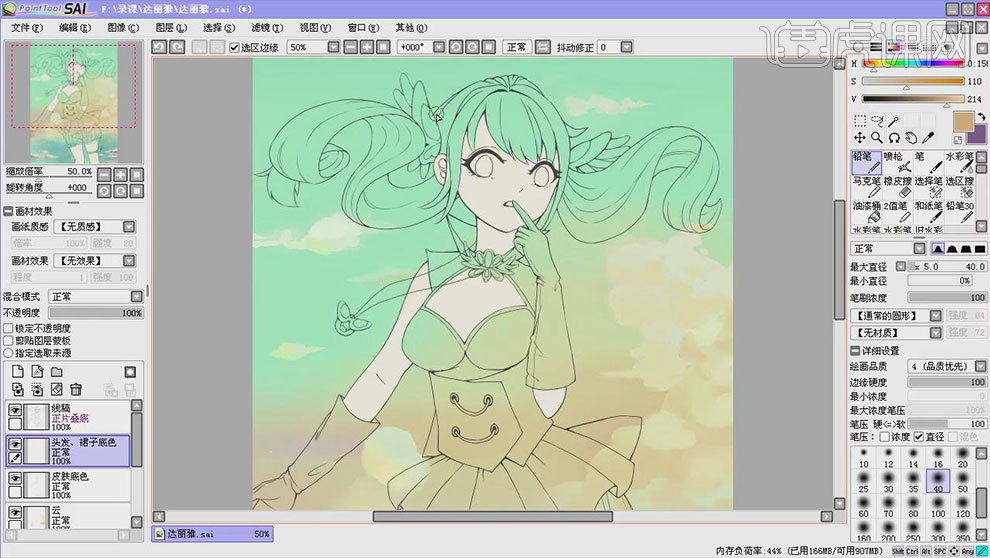This screenshot has width=990, height=558.
Task: Click the background purple color swatch
Action: click(x=978, y=136)
